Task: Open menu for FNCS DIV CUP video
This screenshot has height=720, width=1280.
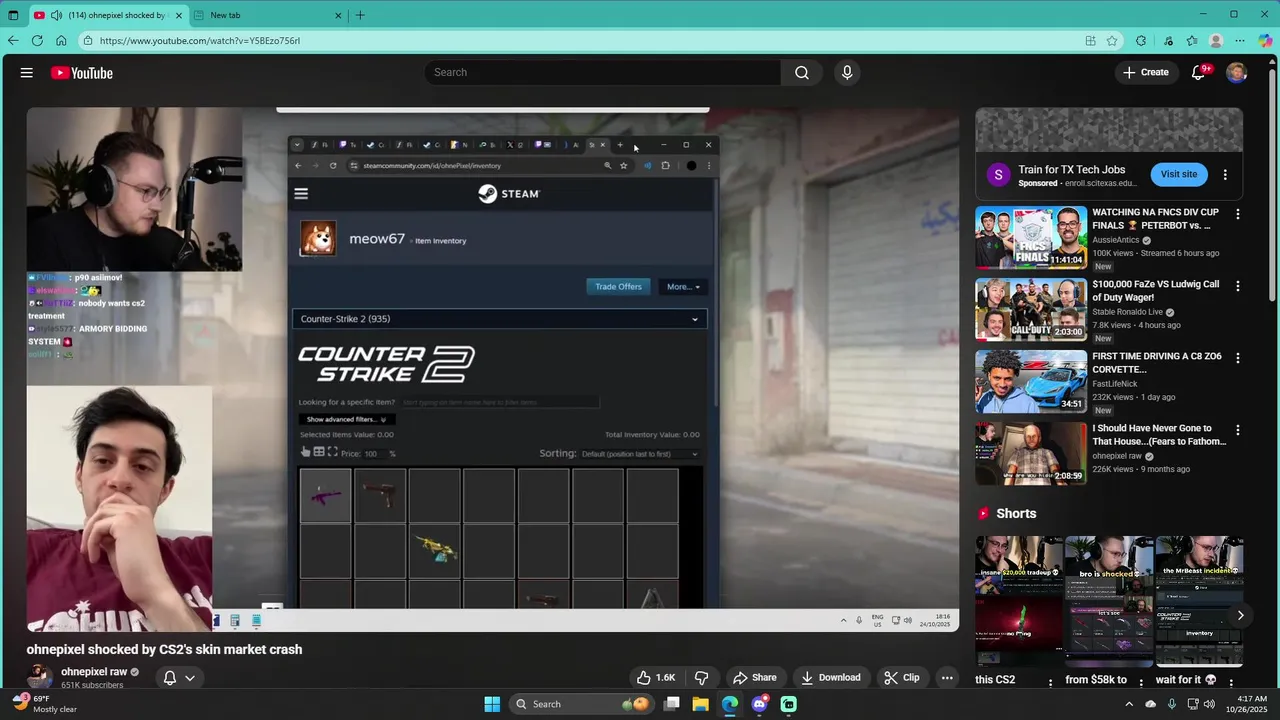Action: (x=1238, y=214)
